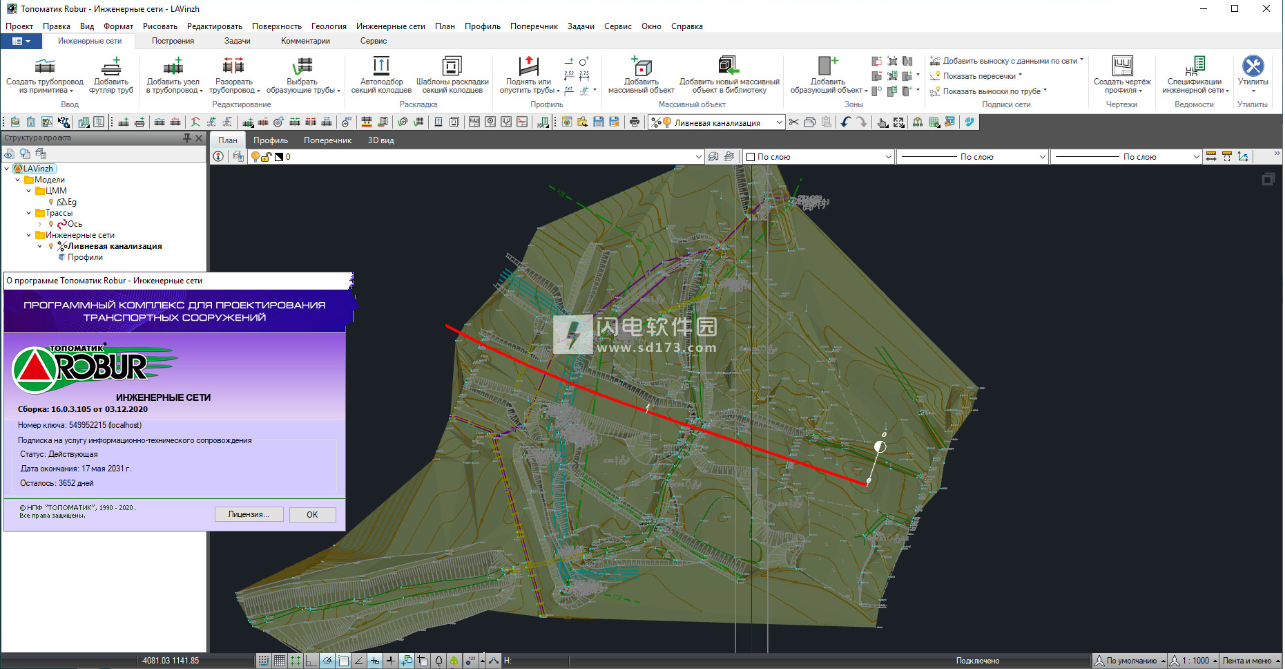Click OK in the about dialog
Image resolution: width=1285 pixels, height=669 pixels.
(x=312, y=514)
